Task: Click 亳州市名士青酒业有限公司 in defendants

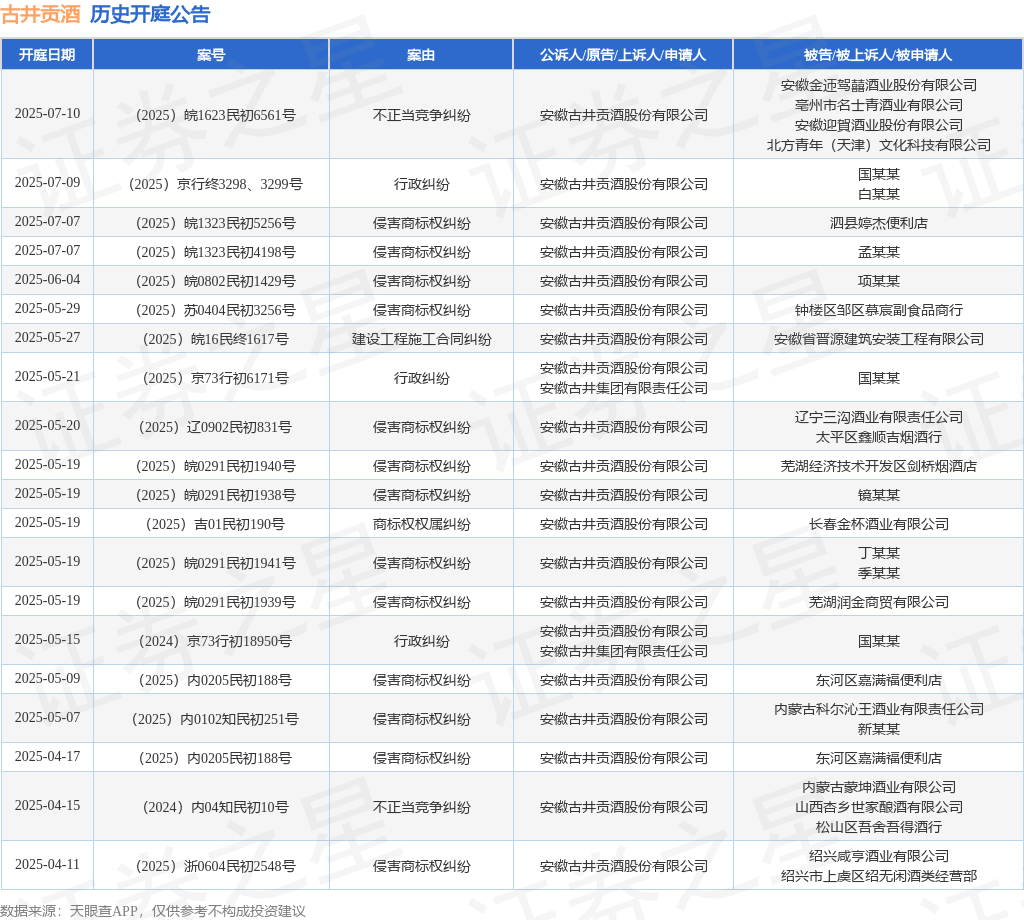Action: 879,105
